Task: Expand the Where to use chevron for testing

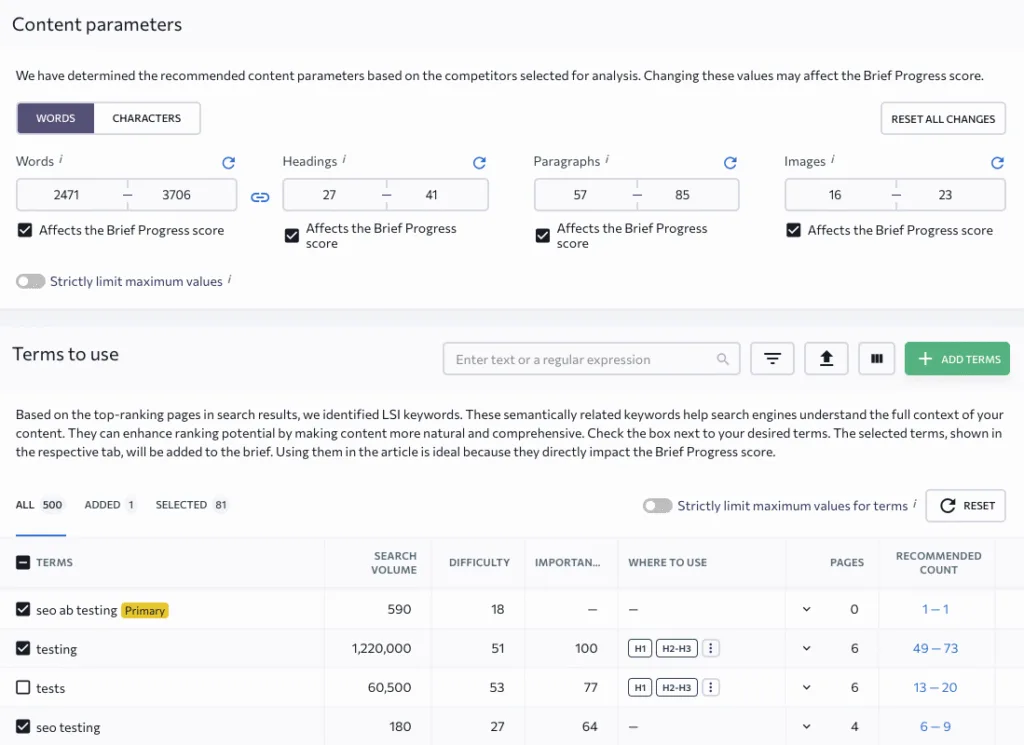Action: (x=806, y=648)
